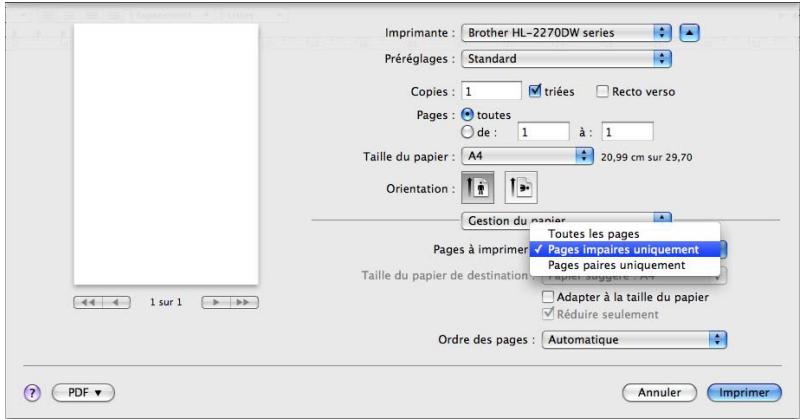Open the help question mark button
This screenshot has width=801, height=420.
click(x=32, y=393)
